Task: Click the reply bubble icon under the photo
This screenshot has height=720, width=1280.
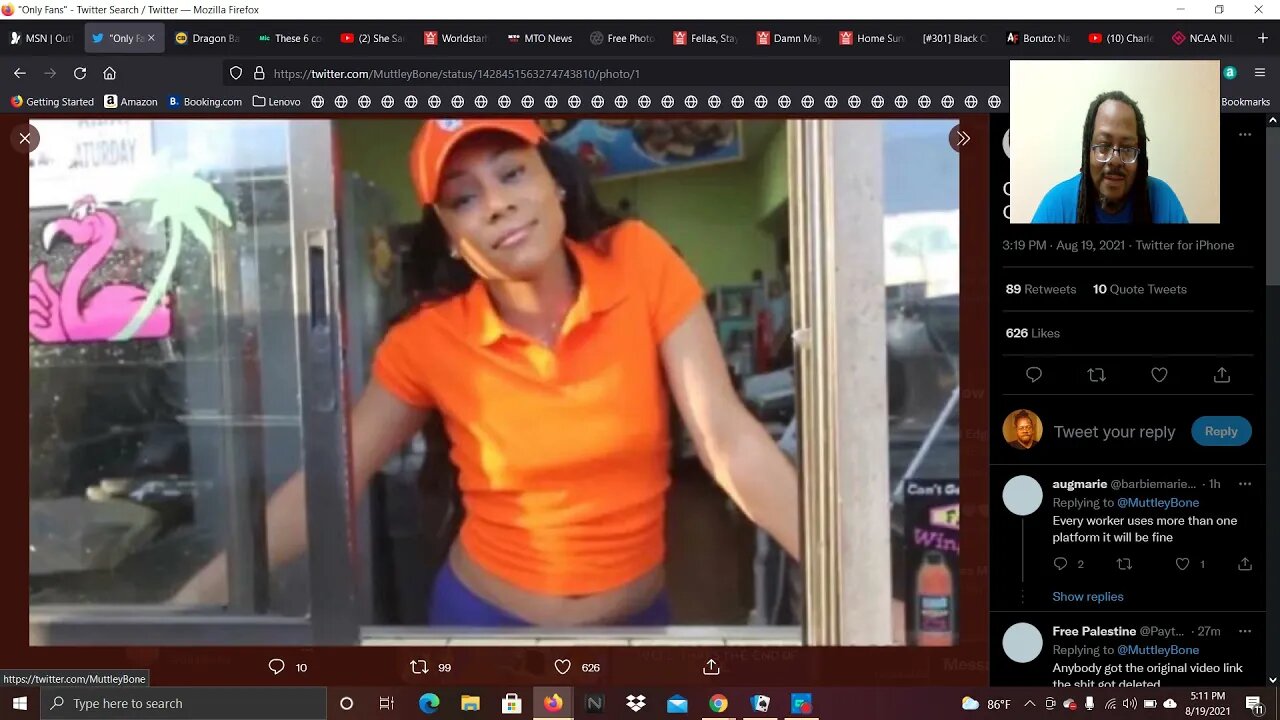Action: (277, 667)
